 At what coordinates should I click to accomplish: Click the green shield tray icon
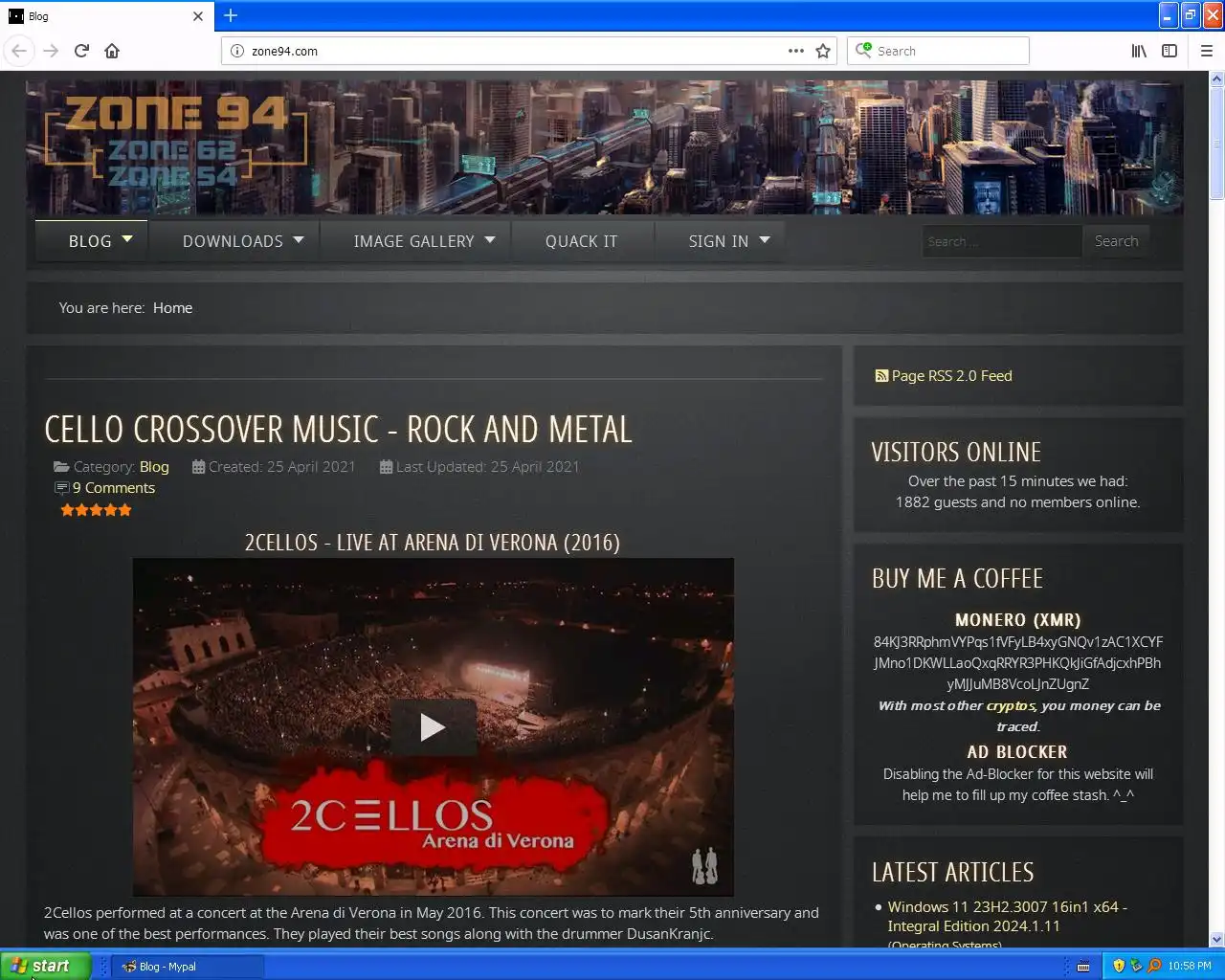click(1136, 966)
